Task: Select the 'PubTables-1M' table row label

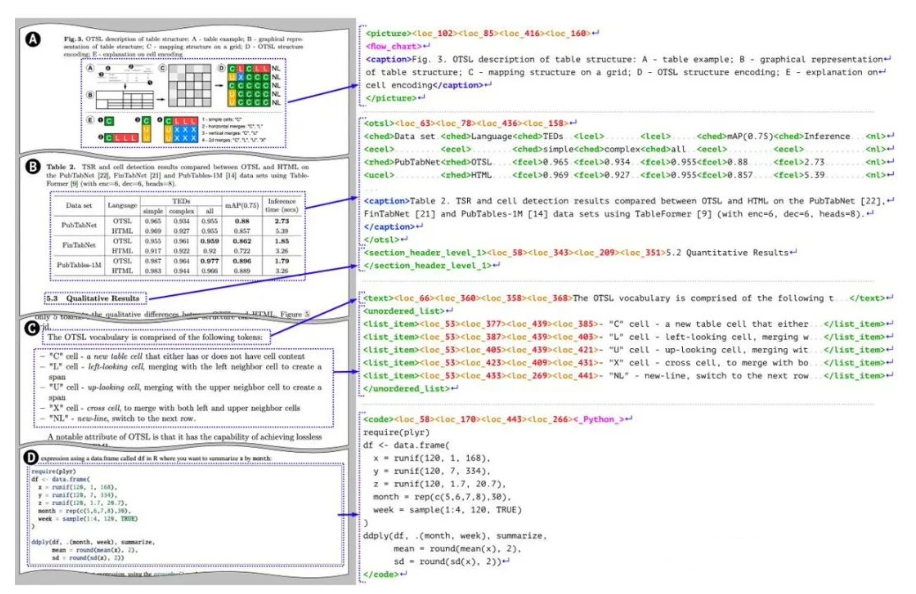Action: (x=79, y=265)
